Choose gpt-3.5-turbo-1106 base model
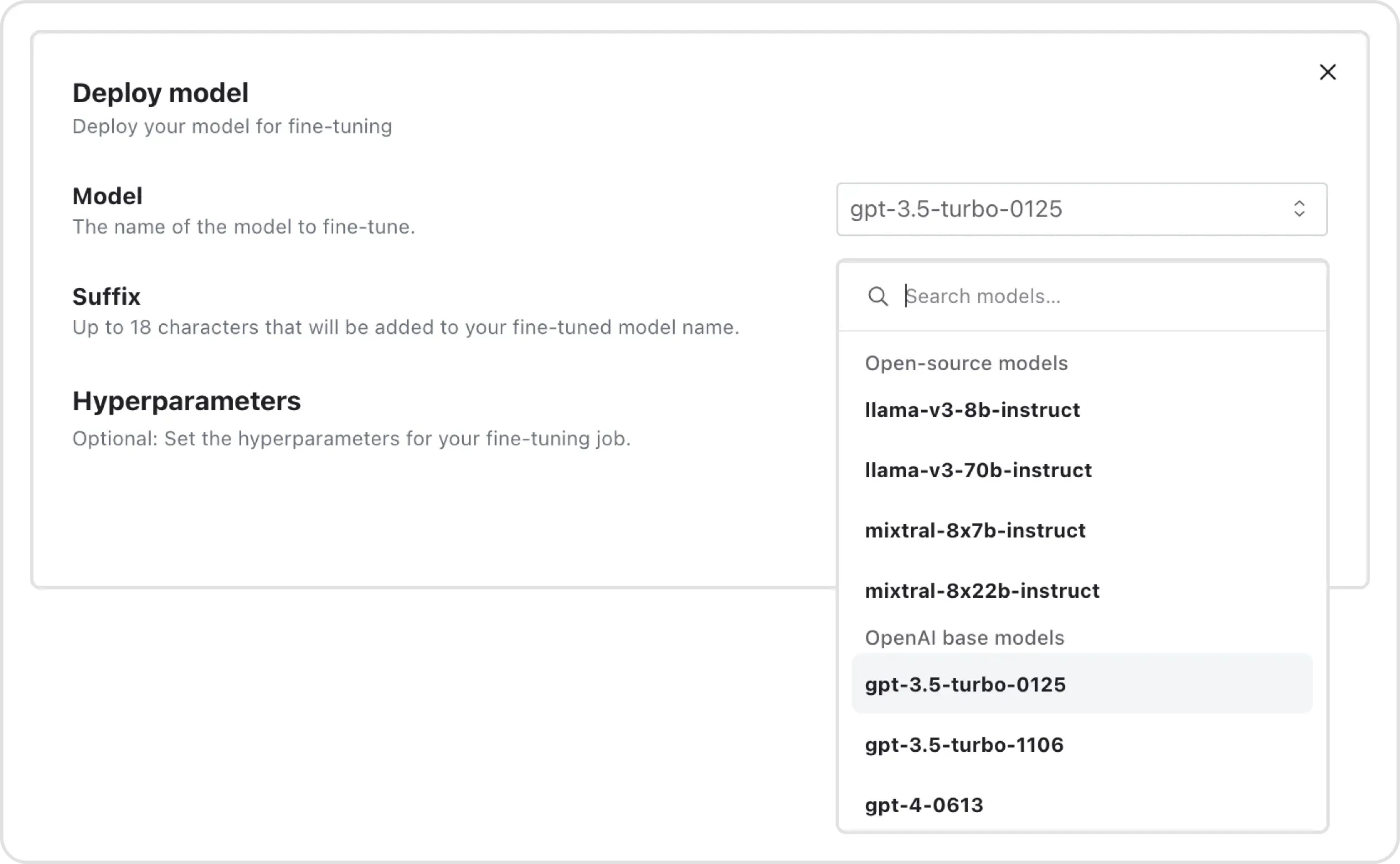This screenshot has width=1400, height=864. click(964, 745)
